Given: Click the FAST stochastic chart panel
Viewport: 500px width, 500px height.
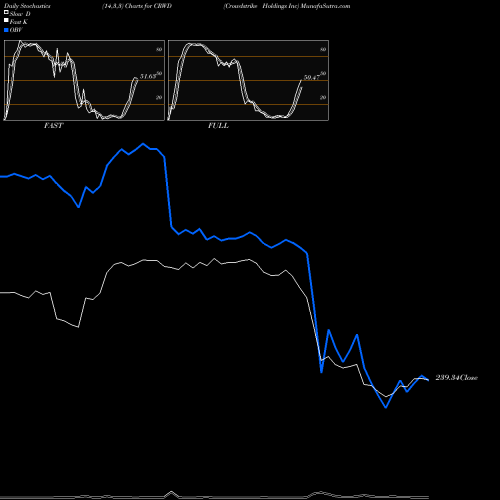Looking at the screenshot, I should coord(84,80).
